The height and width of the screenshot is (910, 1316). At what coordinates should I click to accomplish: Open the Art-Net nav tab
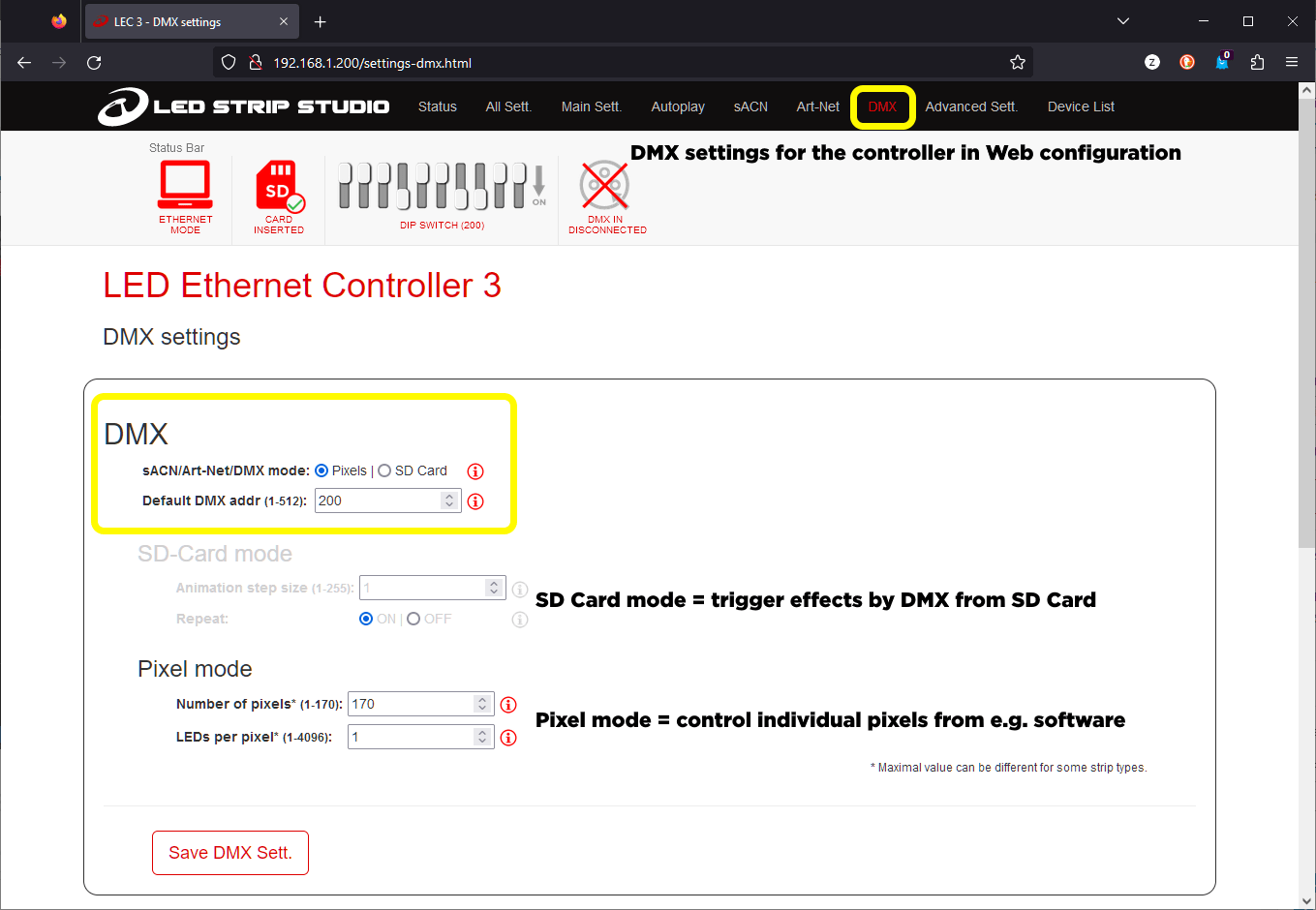(x=818, y=106)
